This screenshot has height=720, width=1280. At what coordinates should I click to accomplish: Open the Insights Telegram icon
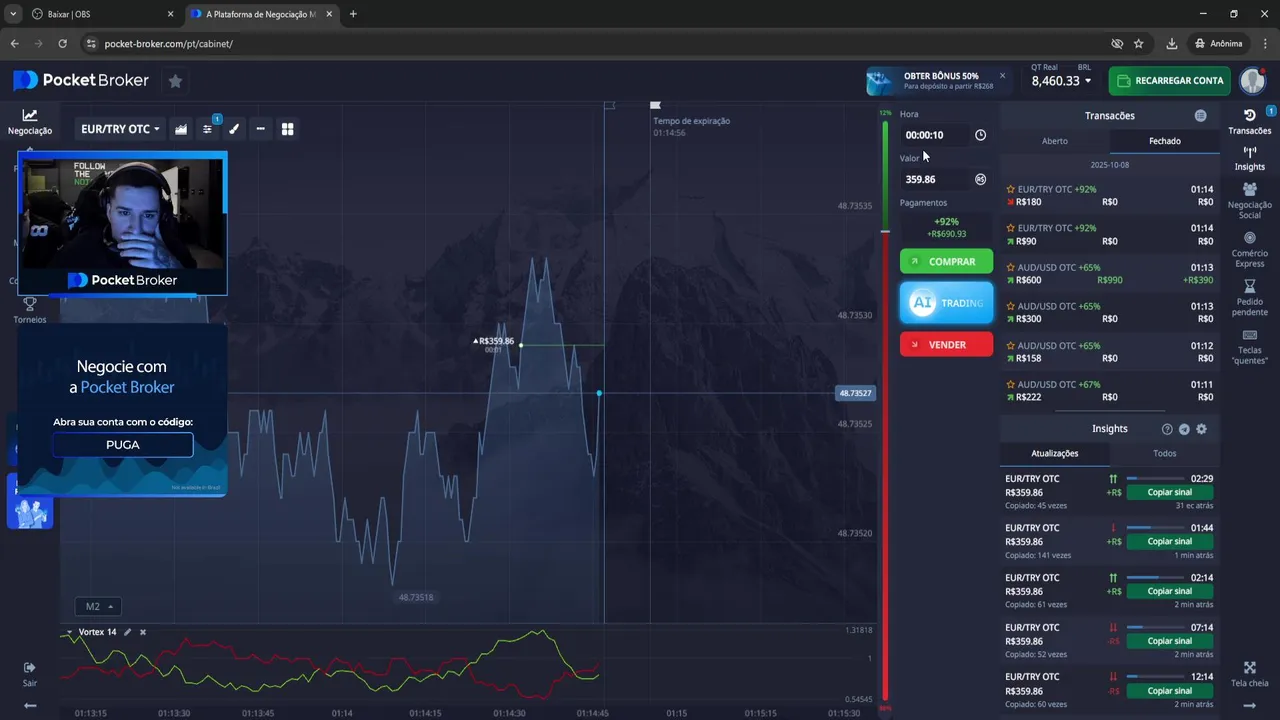tap(1184, 429)
